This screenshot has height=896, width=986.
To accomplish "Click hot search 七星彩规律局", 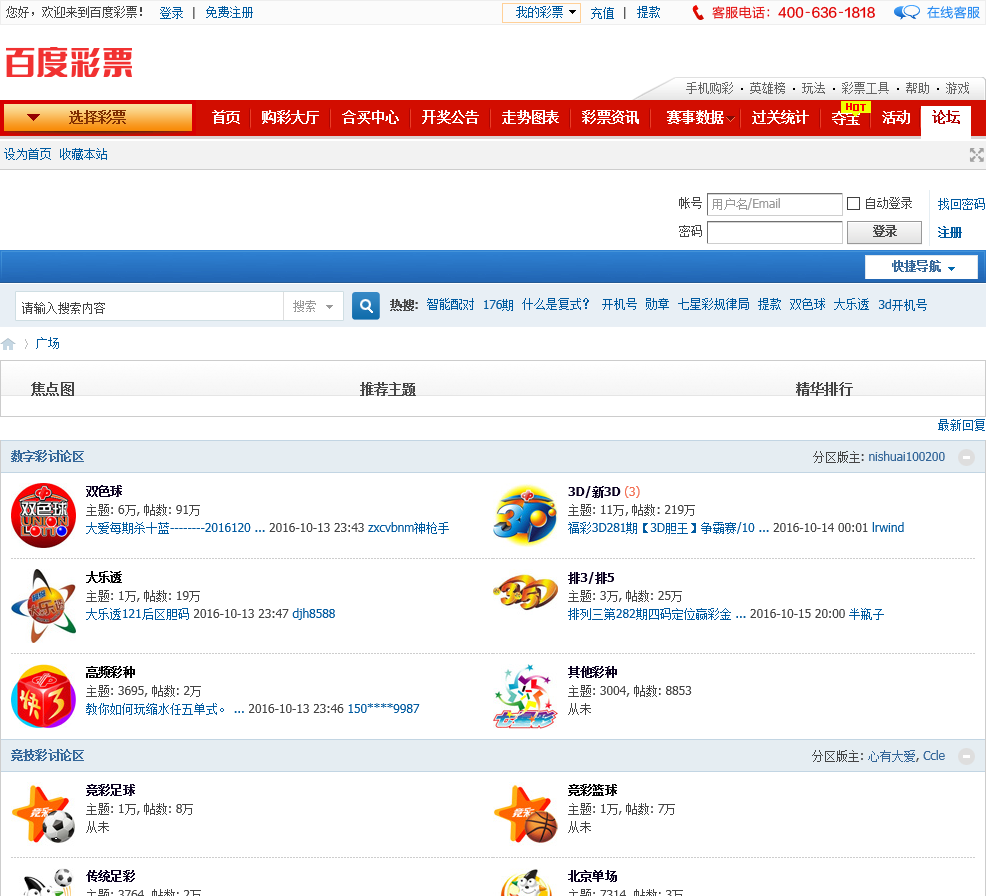I will [x=713, y=305].
